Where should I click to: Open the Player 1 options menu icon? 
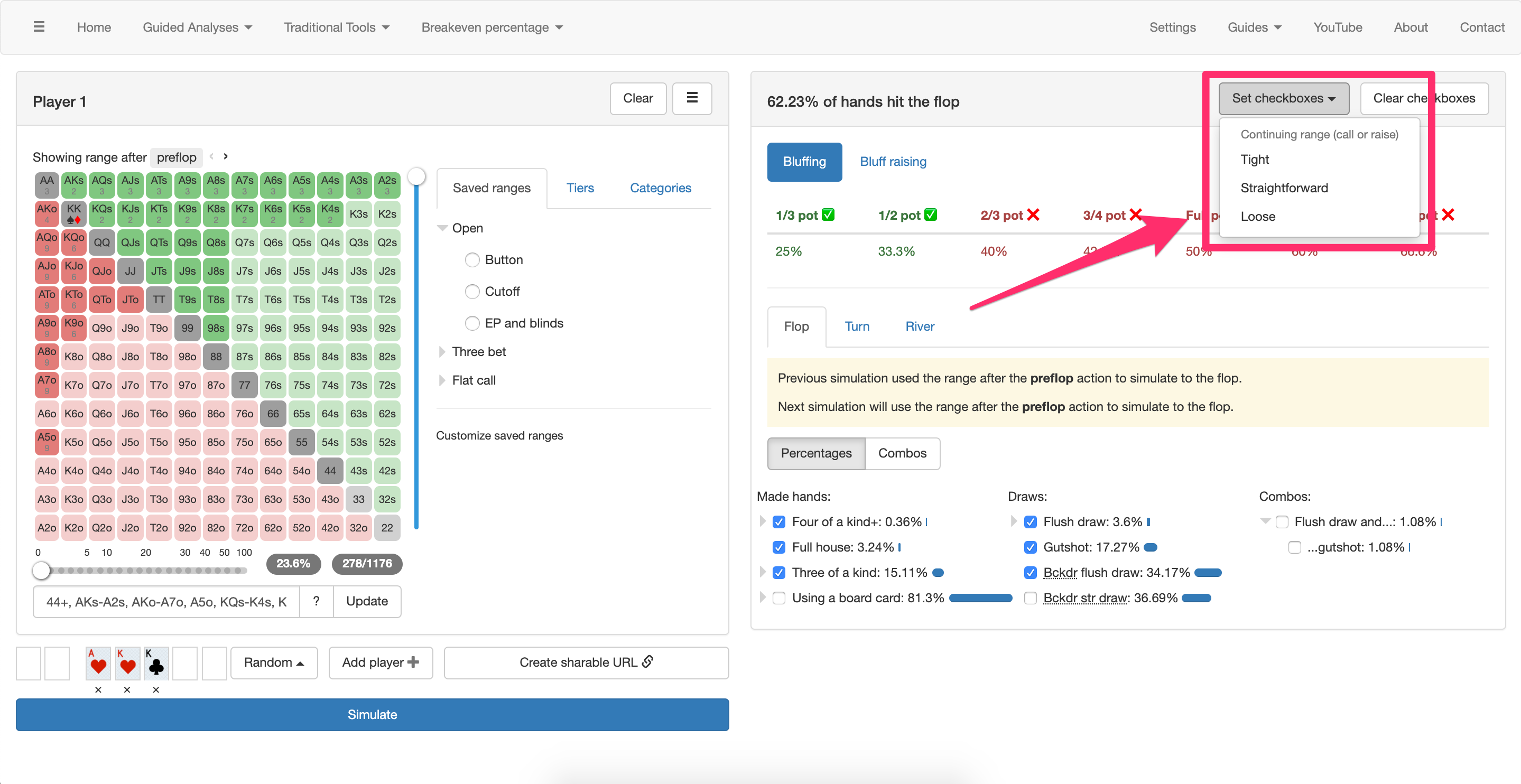[x=692, y=99]
